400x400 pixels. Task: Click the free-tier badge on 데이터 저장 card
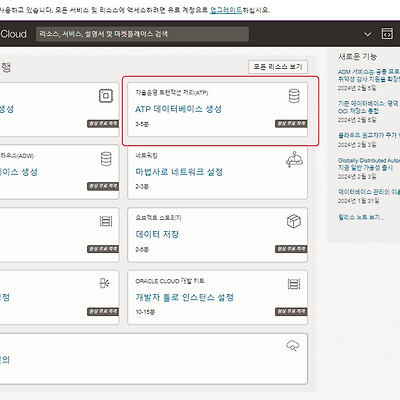click(291, 249)
